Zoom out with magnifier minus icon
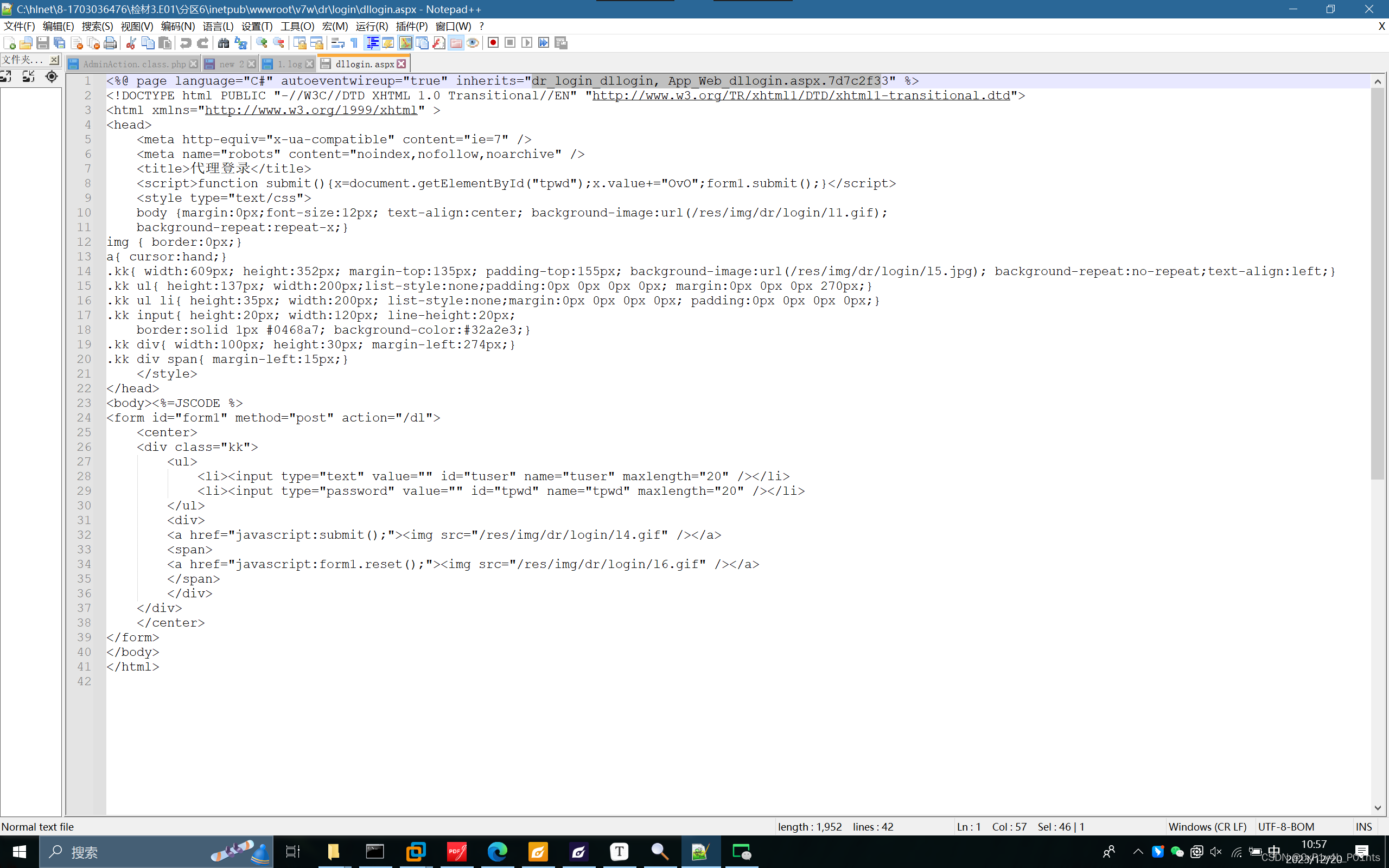 pos(279,43)
